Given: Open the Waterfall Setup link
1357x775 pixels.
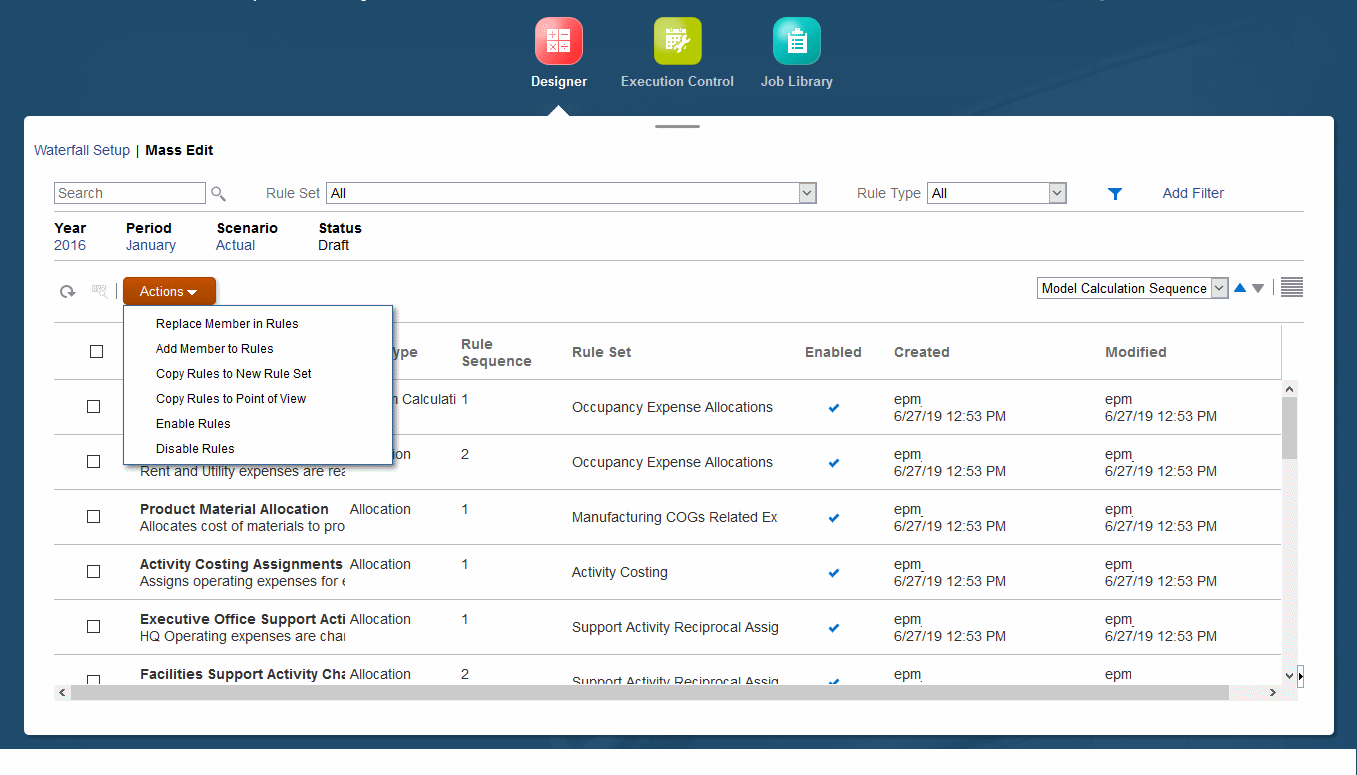Looking at the screenshot, I should [82, 150].
